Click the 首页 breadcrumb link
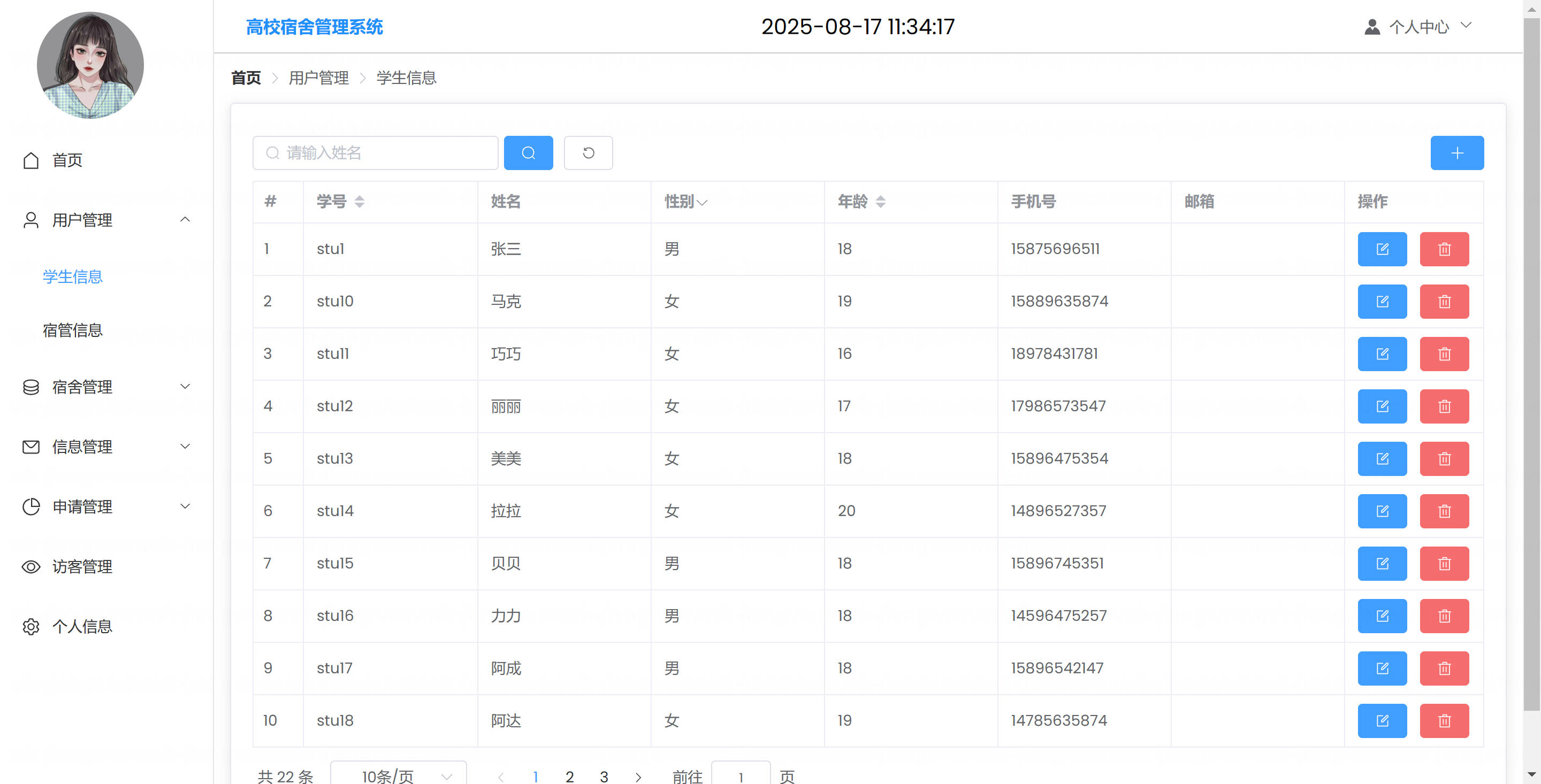Viewport: 1541px width, 784px height. coord(246,78)
